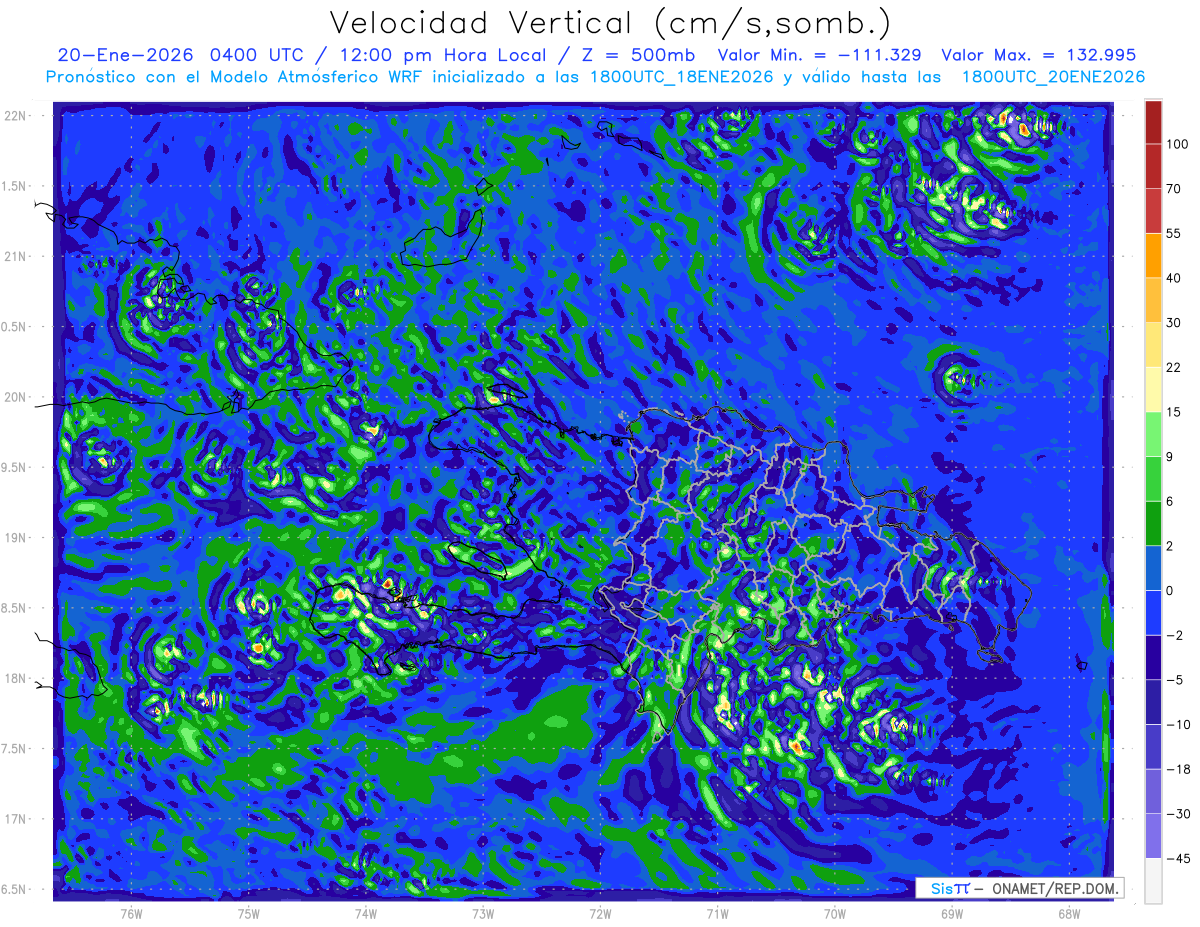
Task: Select the pale yellow band between 15 and 22
Action: (x=1153, y=389)
